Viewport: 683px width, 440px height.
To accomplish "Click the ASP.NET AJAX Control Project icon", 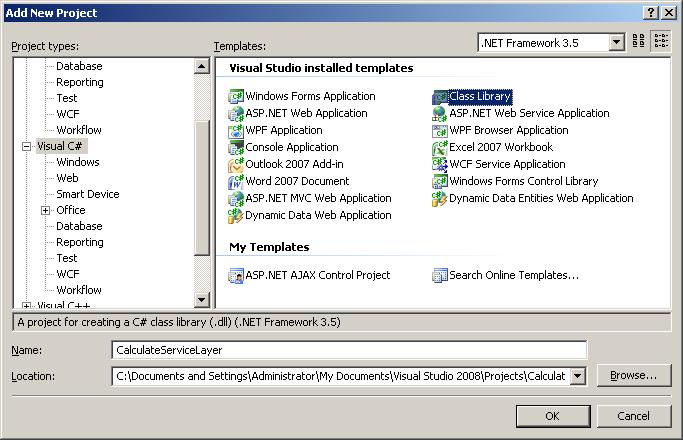I will click(236, 275).
